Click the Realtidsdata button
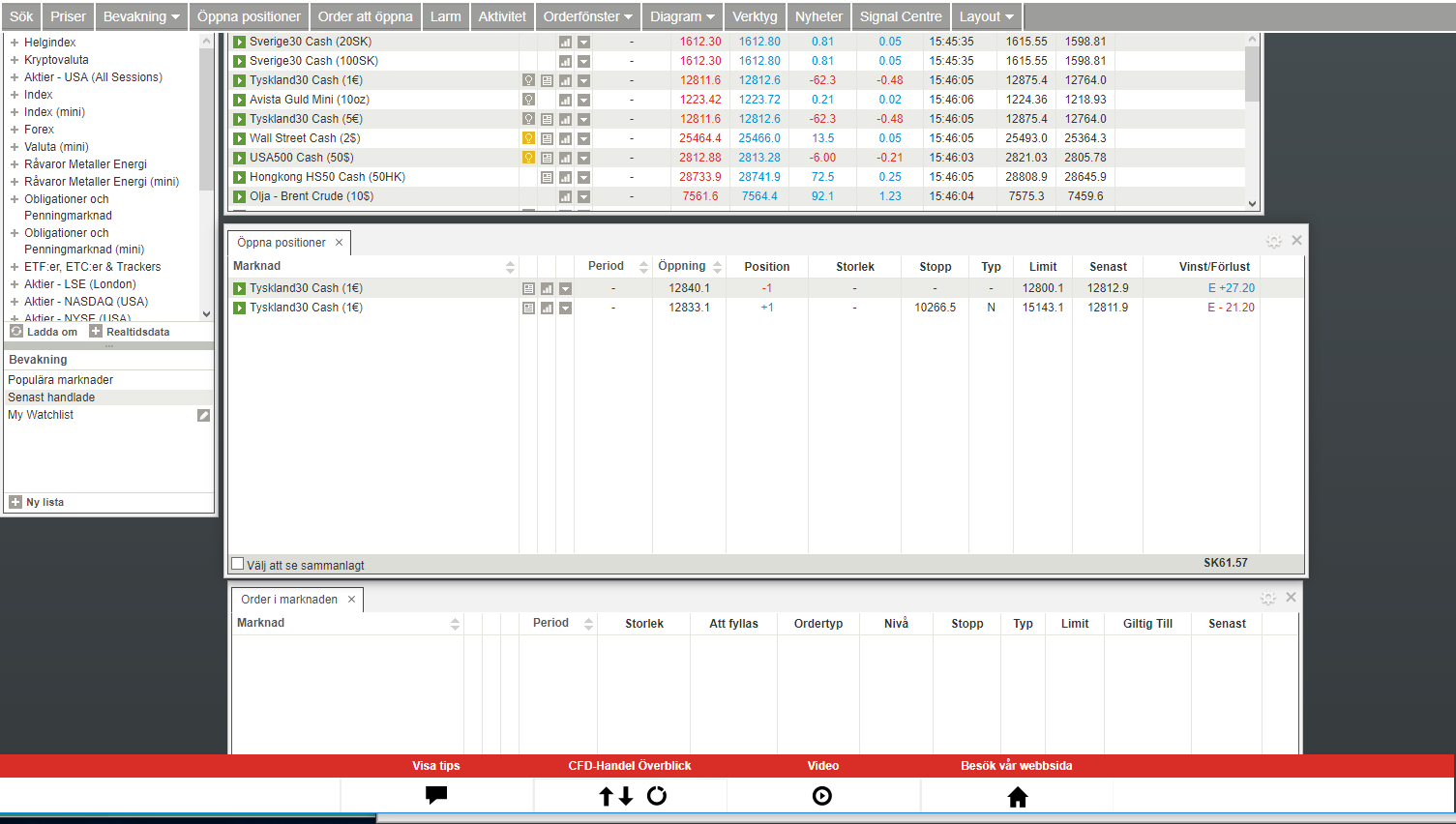The height and width of the screenshot is (824, 1456). pyautogui.click(x=130, y=332)
